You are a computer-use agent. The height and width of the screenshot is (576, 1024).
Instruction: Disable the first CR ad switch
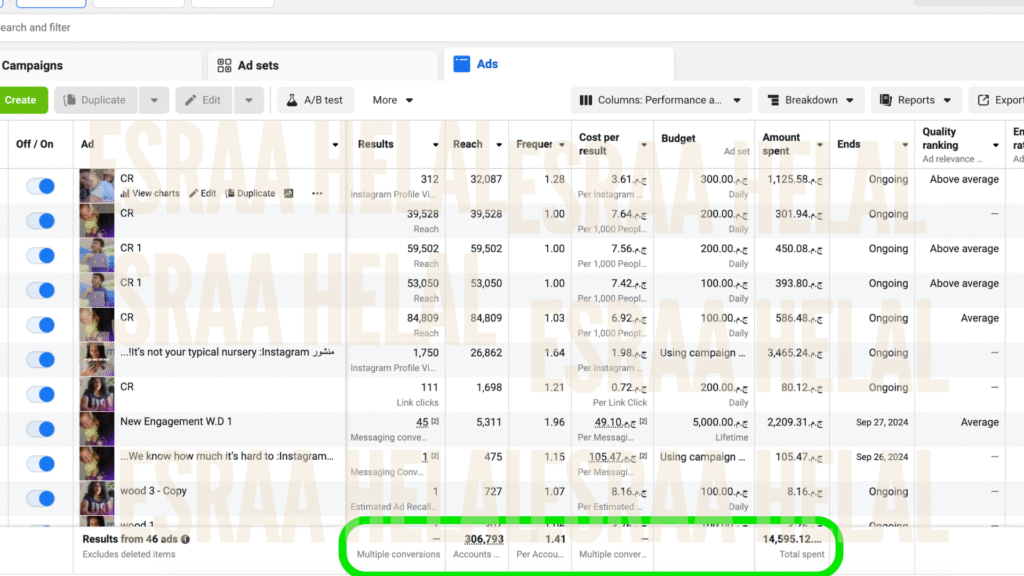point(40,186)
